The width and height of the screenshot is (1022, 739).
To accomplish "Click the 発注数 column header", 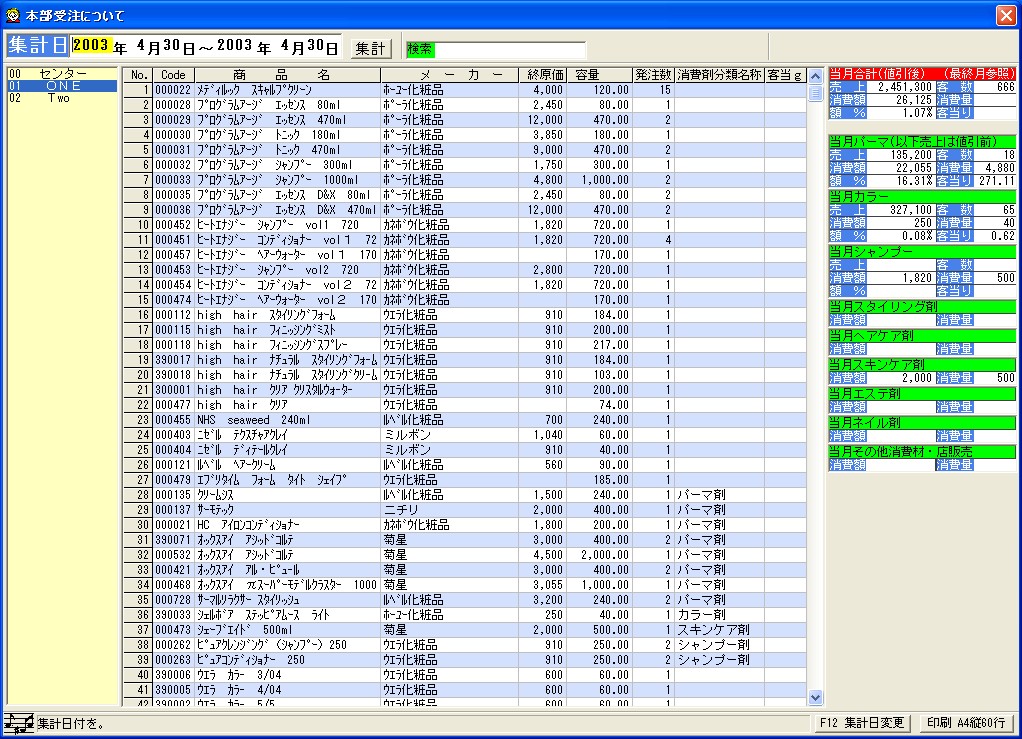I will tap(653, 75).
